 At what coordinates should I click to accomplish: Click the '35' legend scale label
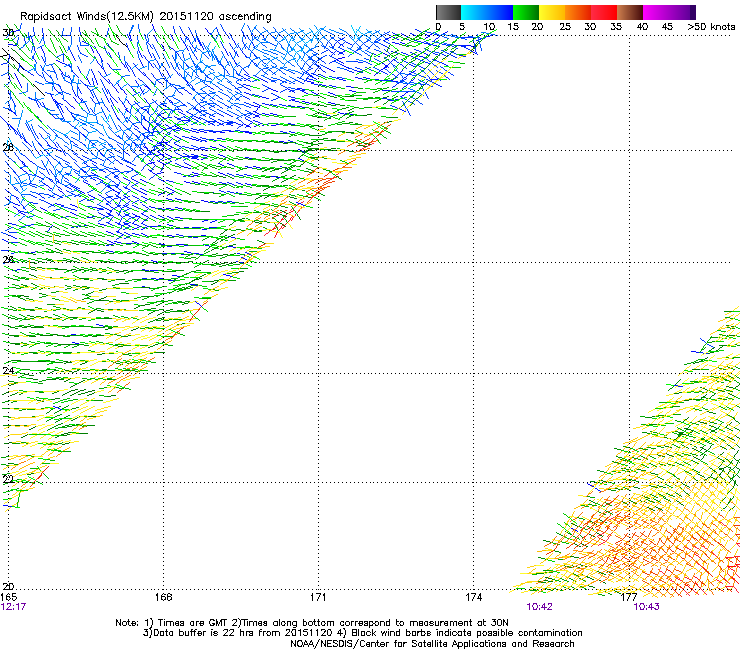[616, 27]
